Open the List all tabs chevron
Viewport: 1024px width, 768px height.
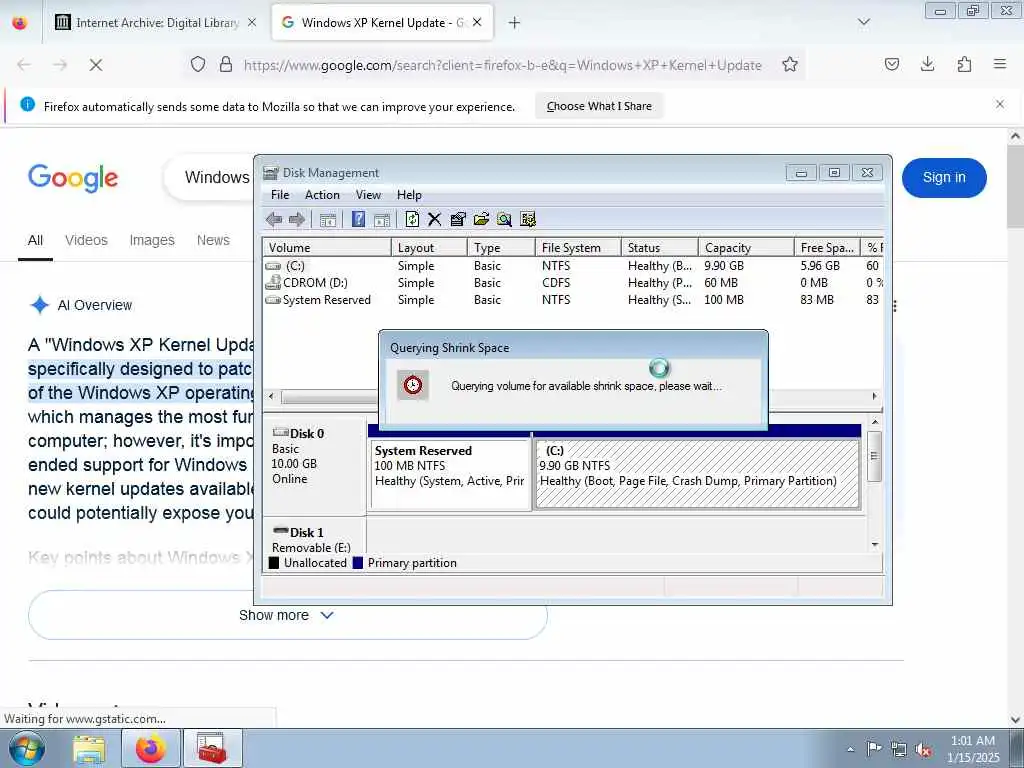click(864, 22)
